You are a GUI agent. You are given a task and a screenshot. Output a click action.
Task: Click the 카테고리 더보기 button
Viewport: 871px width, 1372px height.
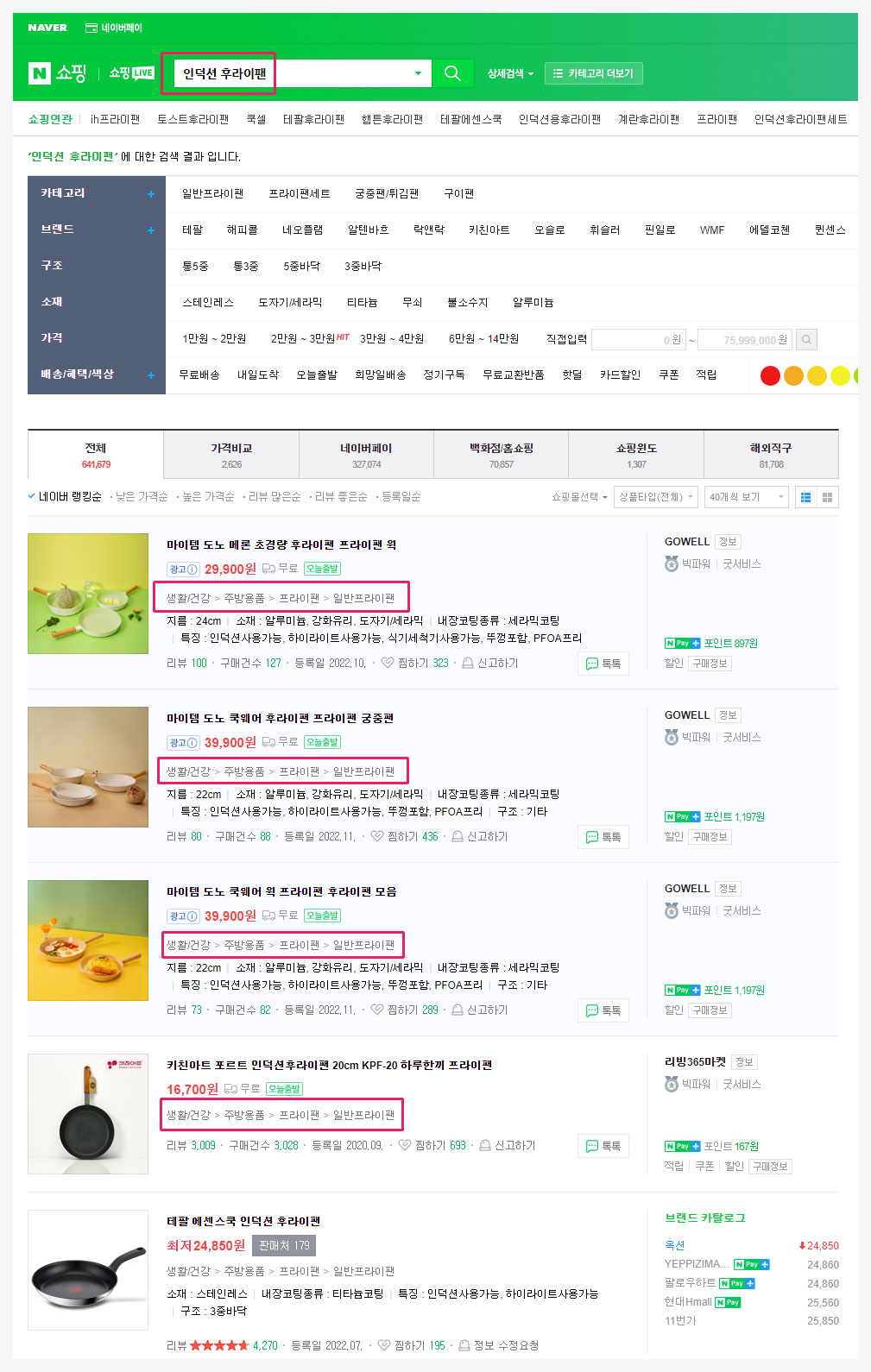point(594,73)
